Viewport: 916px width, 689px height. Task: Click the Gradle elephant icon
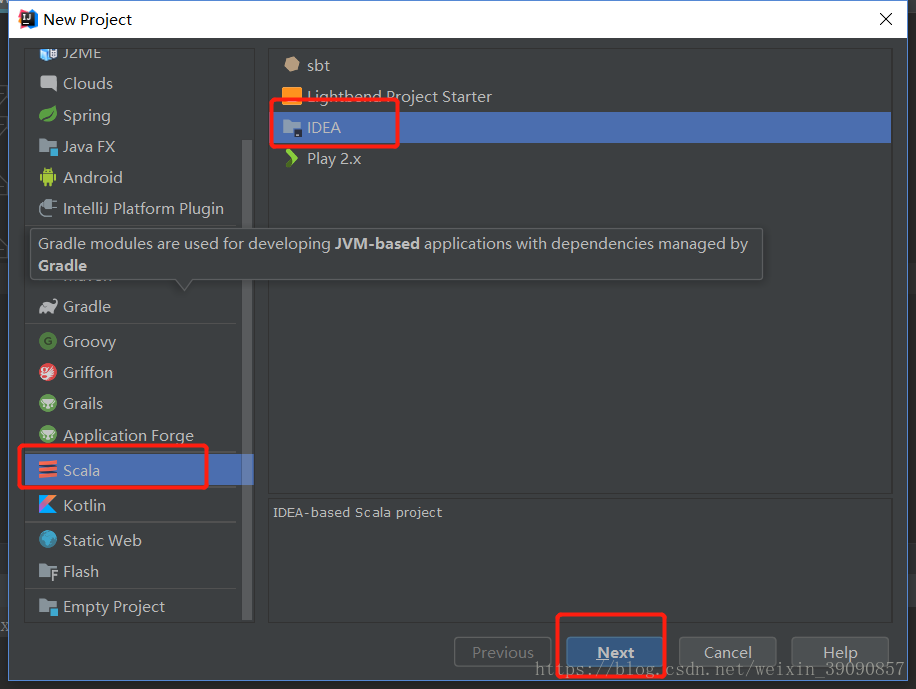tap(48, 306)
